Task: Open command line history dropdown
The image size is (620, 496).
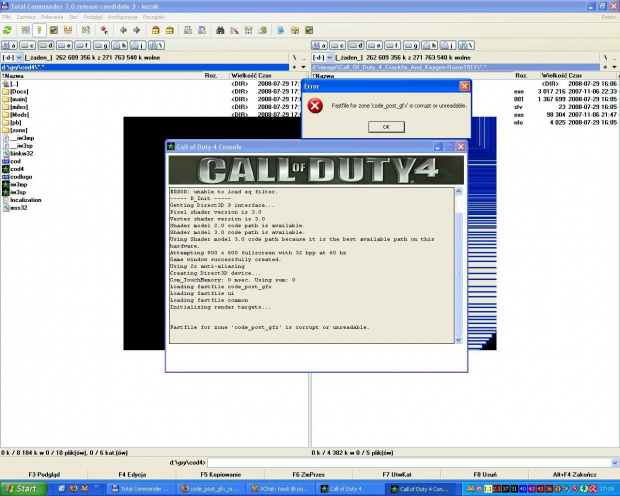Action: (615, 462)
